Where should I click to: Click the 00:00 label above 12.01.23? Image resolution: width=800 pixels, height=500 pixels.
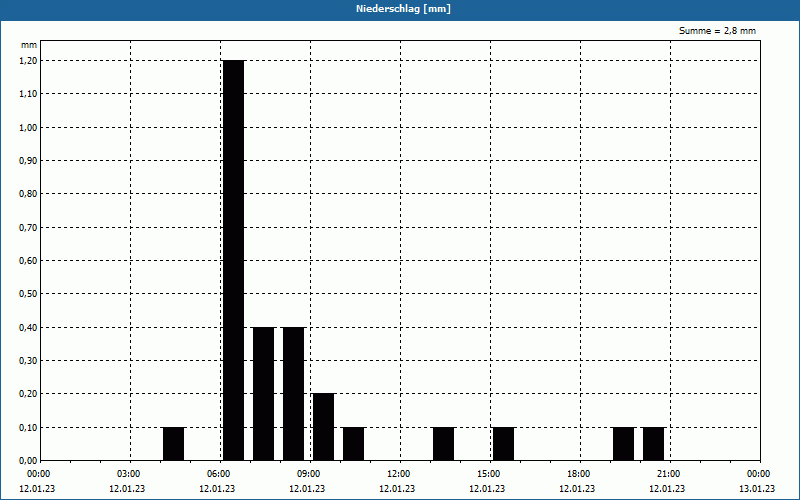coord(39,474)
